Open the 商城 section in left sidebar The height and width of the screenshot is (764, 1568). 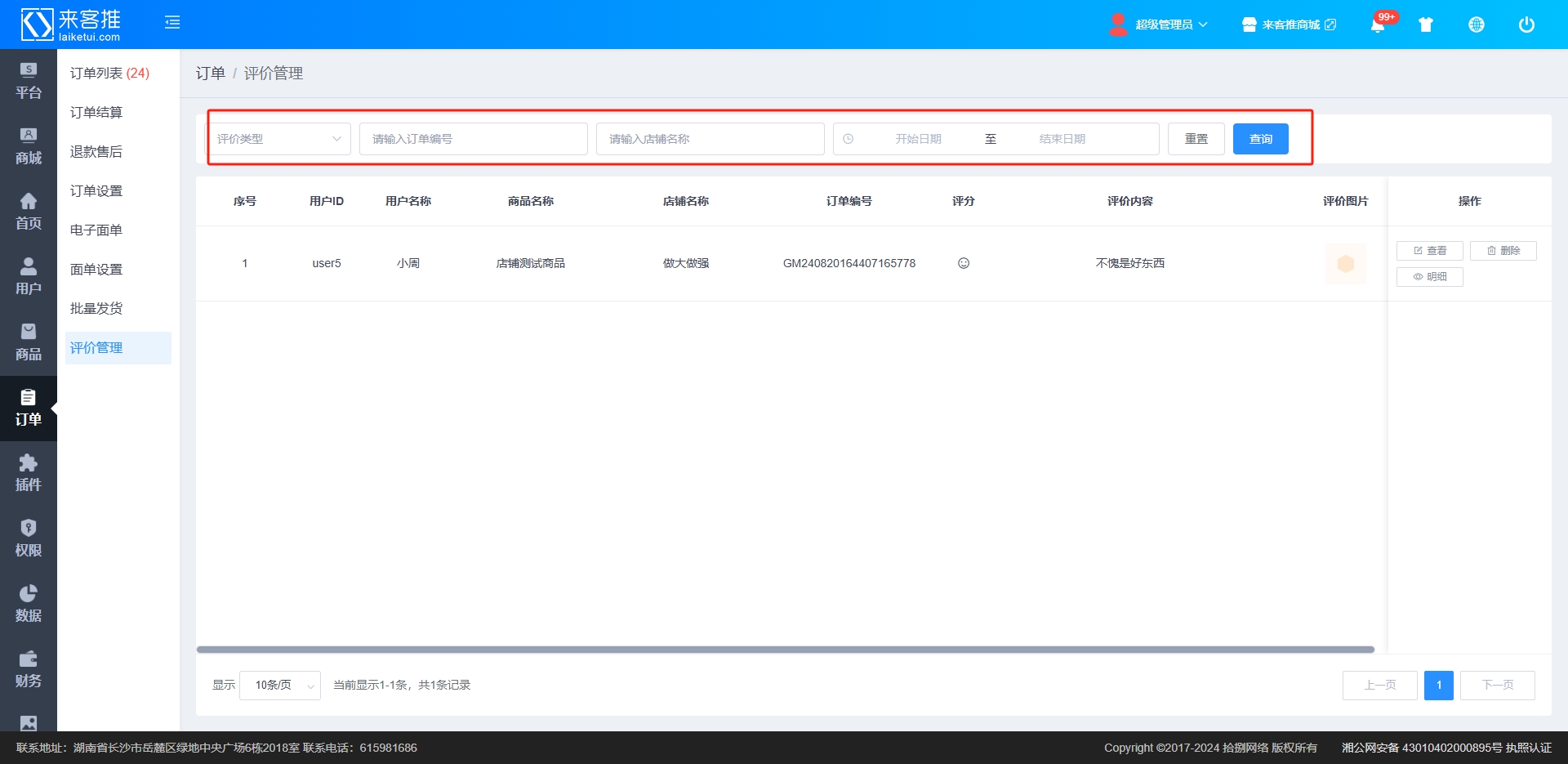click(29, 146)
